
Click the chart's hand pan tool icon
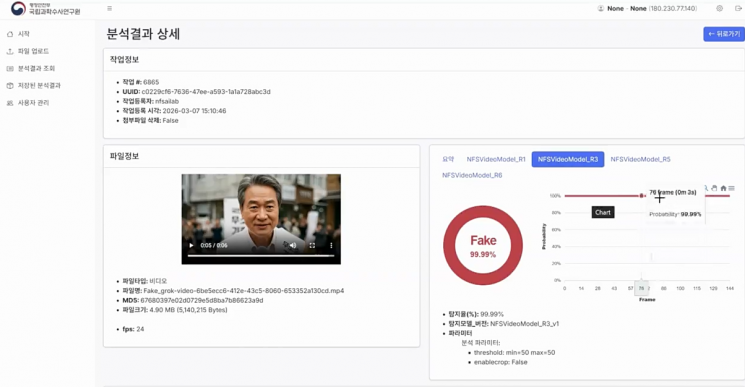coord(714,188)
